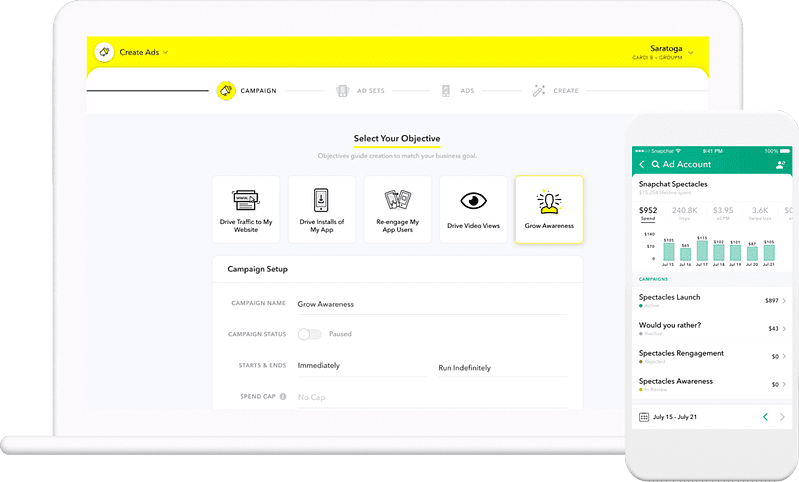Choose Drive Video Views objective

point(473,209)
